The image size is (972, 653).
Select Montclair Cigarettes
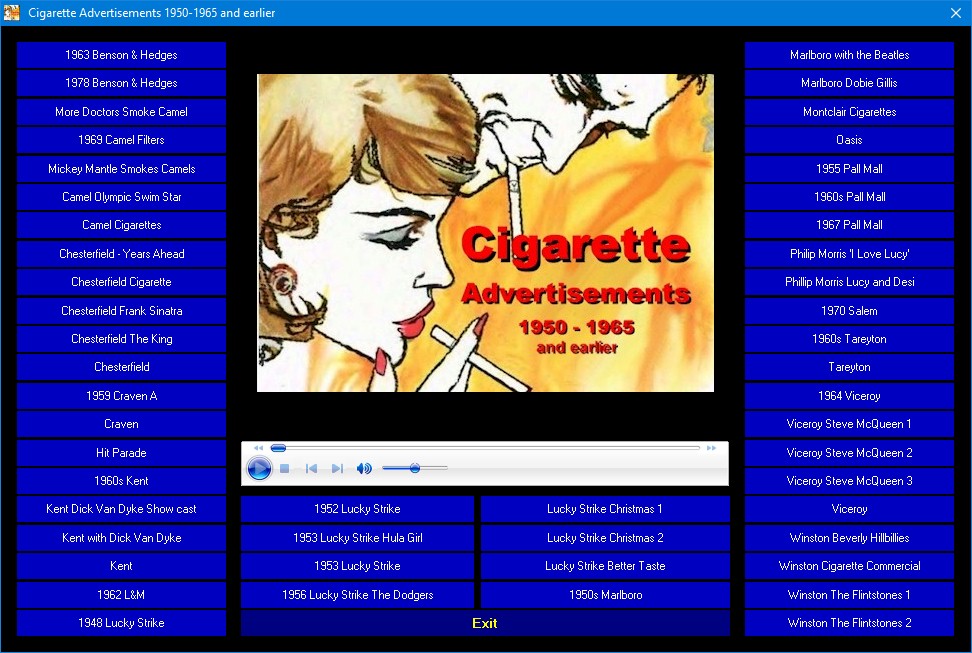tap(849, 112)
